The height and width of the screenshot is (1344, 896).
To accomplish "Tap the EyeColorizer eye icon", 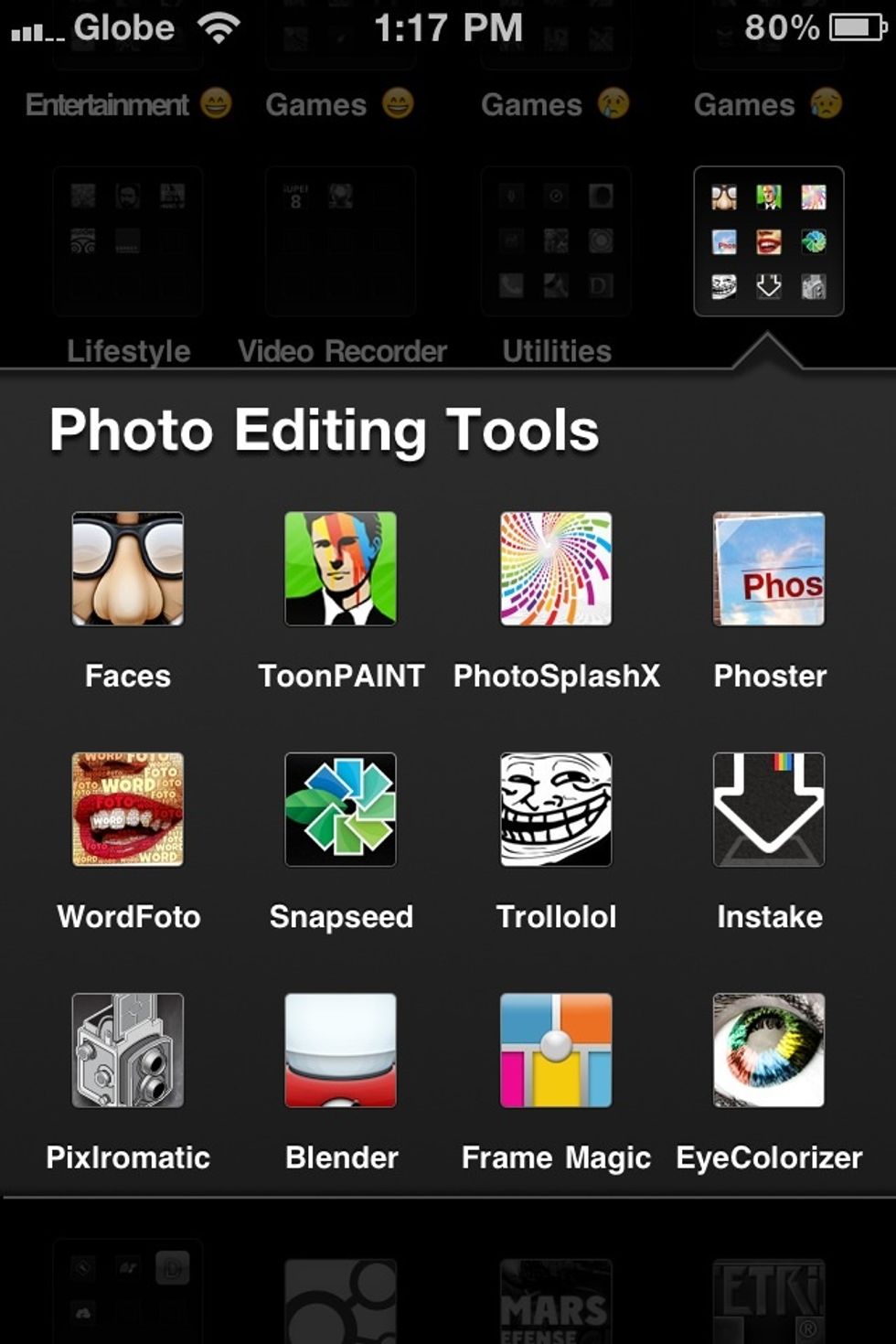I will pos(769,1051).
